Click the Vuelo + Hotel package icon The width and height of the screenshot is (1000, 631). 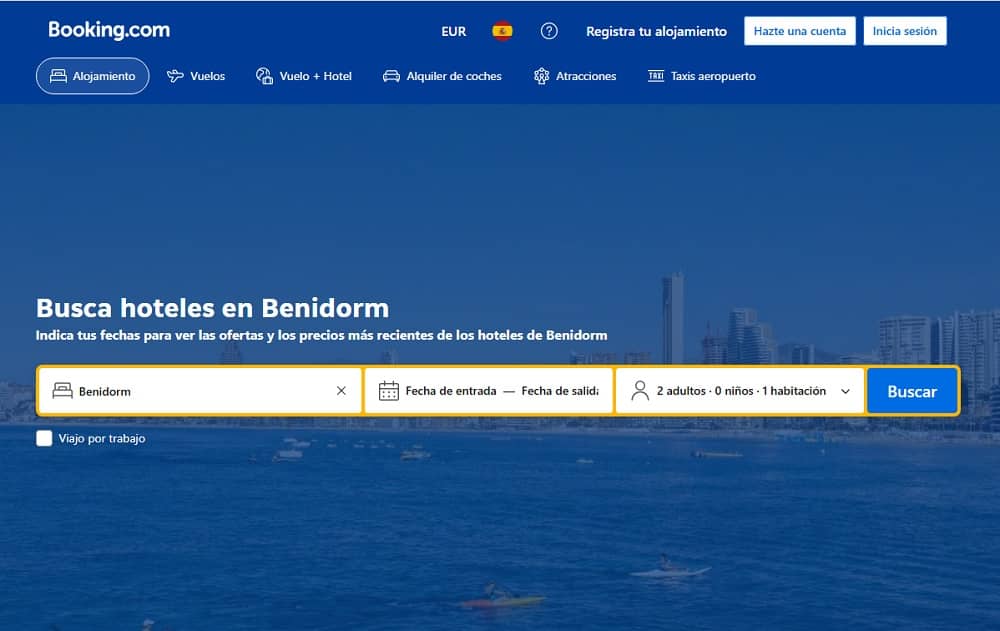(x=264, y=76)
